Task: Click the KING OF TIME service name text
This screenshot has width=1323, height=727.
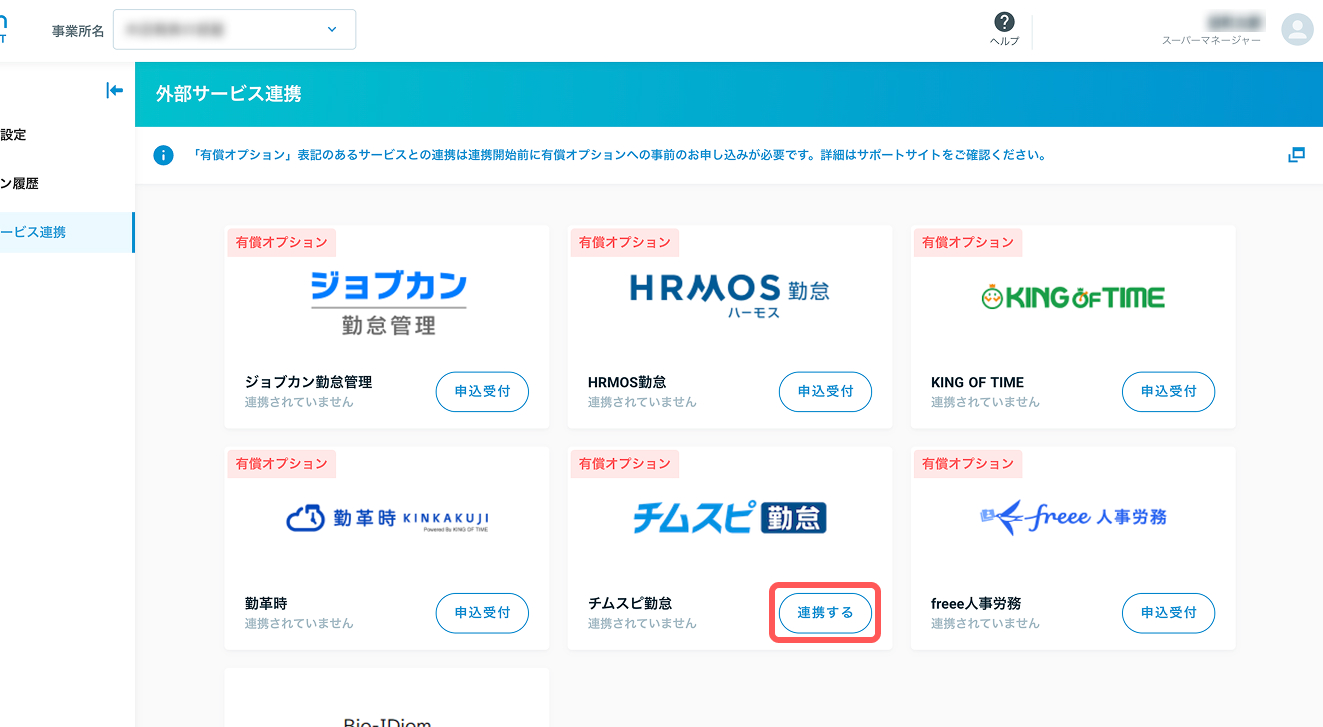Action: 977,382
